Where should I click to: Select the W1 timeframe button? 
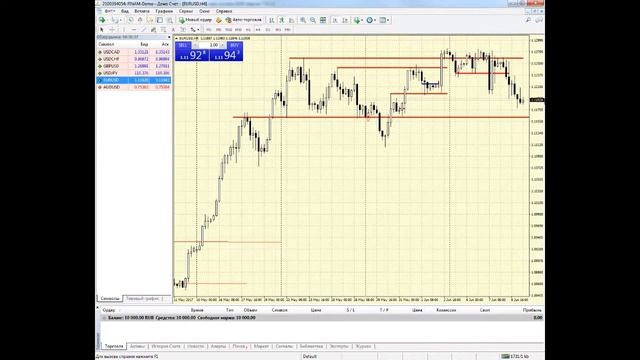[x=278, y=30]
